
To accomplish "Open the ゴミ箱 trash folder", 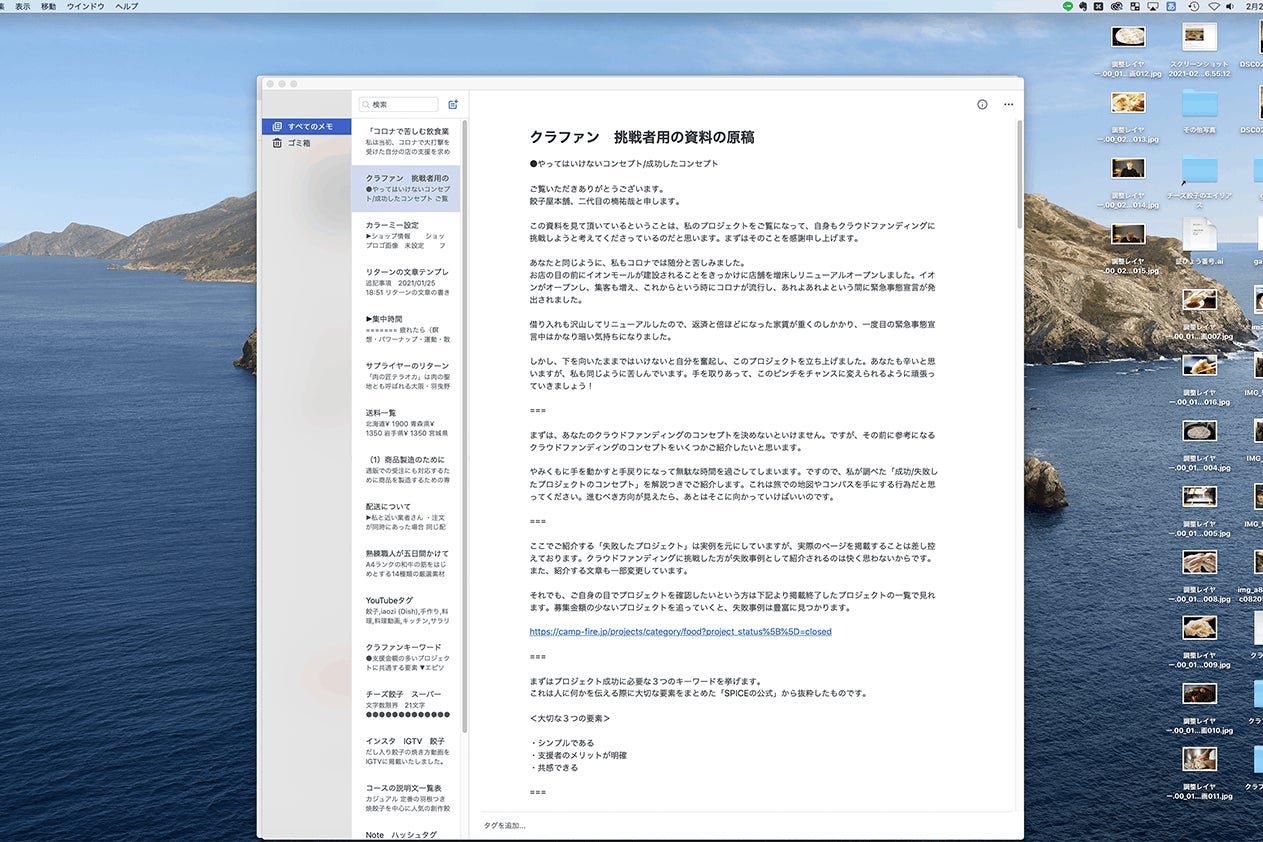I will [298, 143].
